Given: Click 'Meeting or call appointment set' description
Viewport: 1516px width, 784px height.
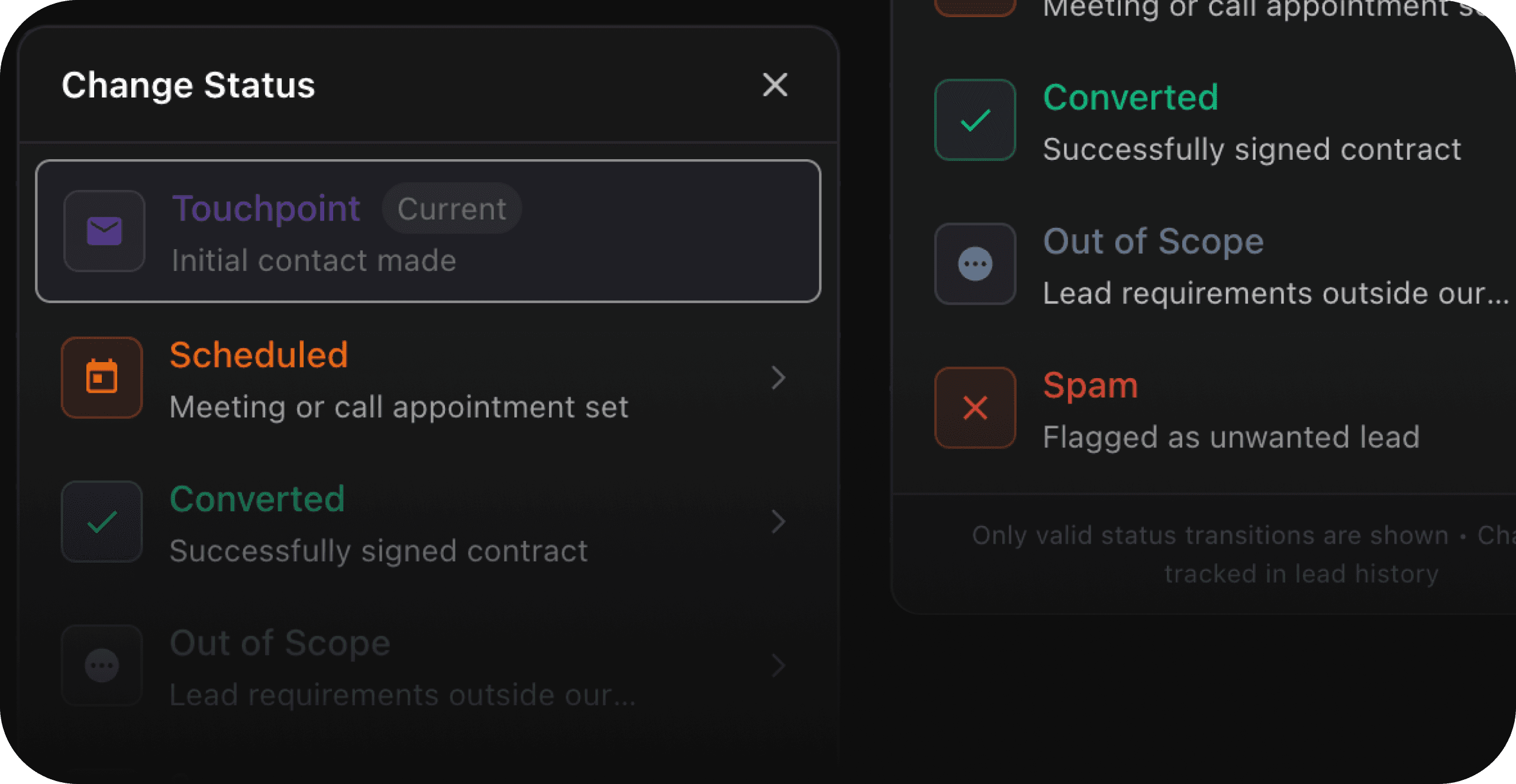Looking at the screenshot, I should click(398, 407).
